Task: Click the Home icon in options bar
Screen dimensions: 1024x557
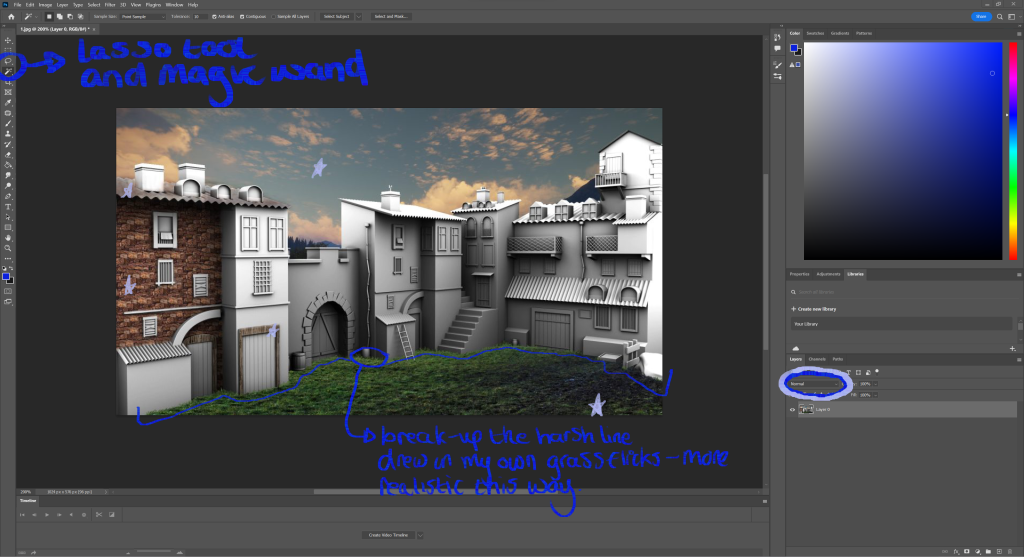Action: click(x=10, y=17)
